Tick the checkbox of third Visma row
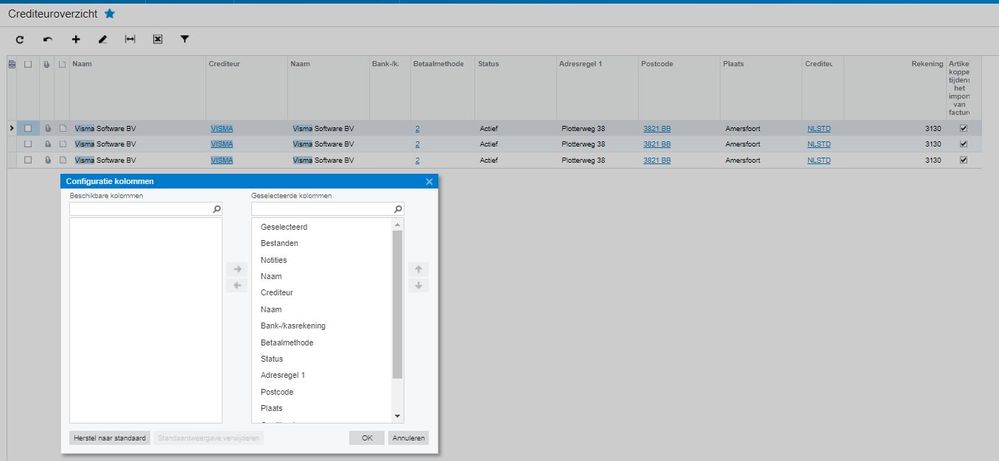This screenshot has height=461, width=999. click(x=28, y=160)
